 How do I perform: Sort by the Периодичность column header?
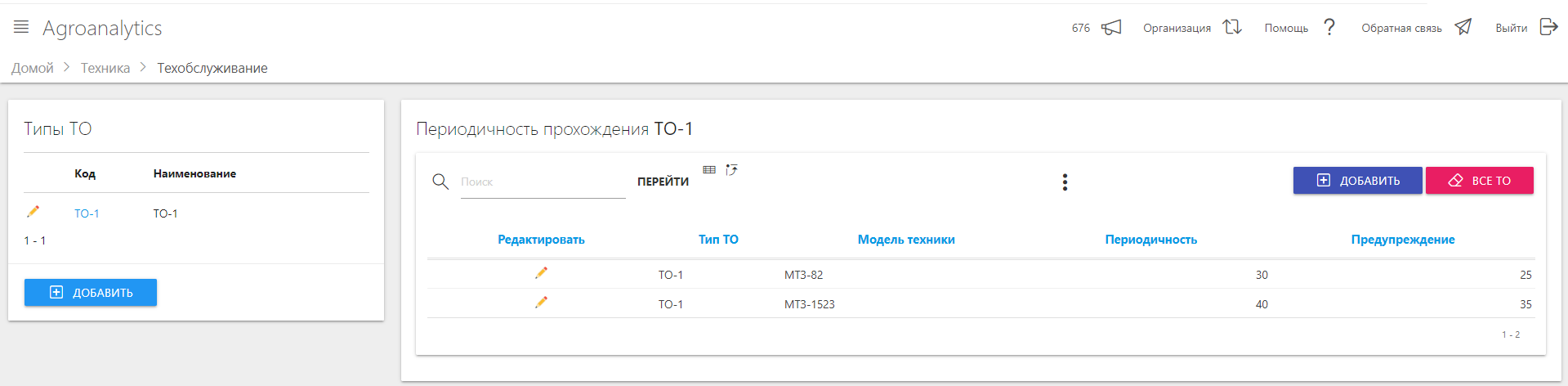pos(1150,240)
